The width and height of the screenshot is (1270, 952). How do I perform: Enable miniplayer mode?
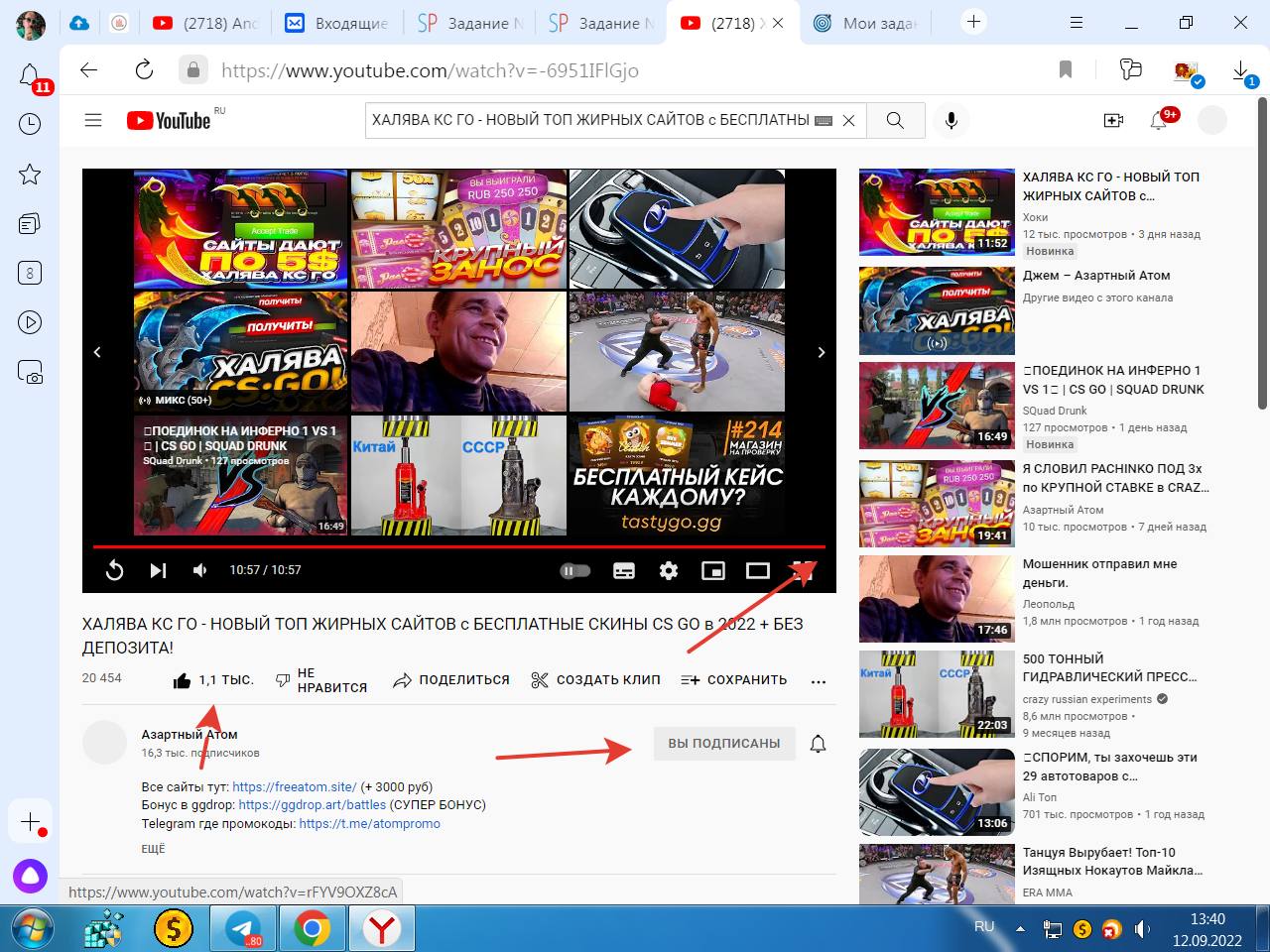pyautogui.click(x=713, y=570)
